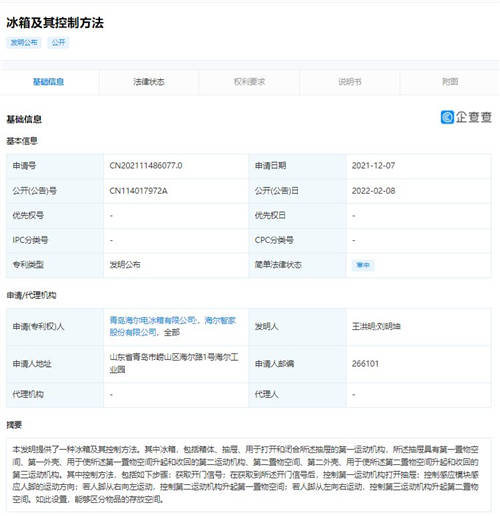Open 青岛海尔电冰箱有限公司 applicant link
Screen dimensions: 500x516
coord(152,320)
